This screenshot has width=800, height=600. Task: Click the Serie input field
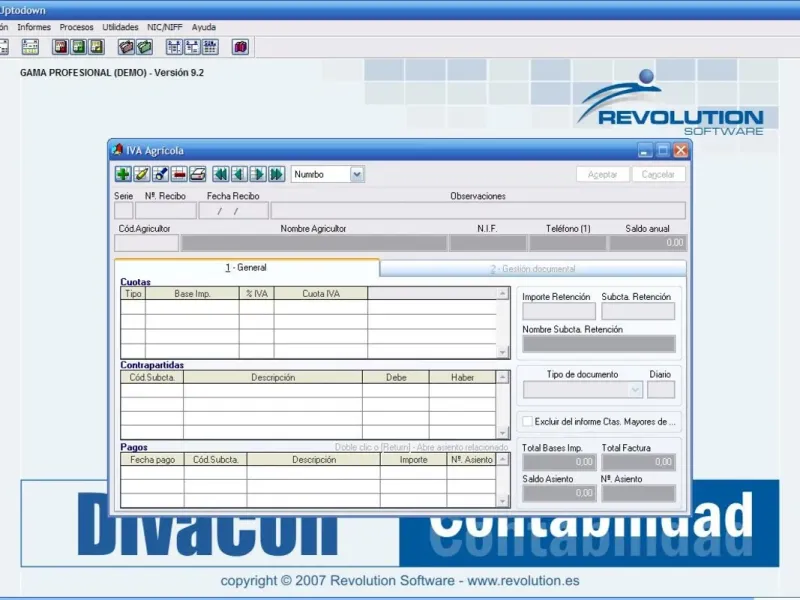point(123,211)
